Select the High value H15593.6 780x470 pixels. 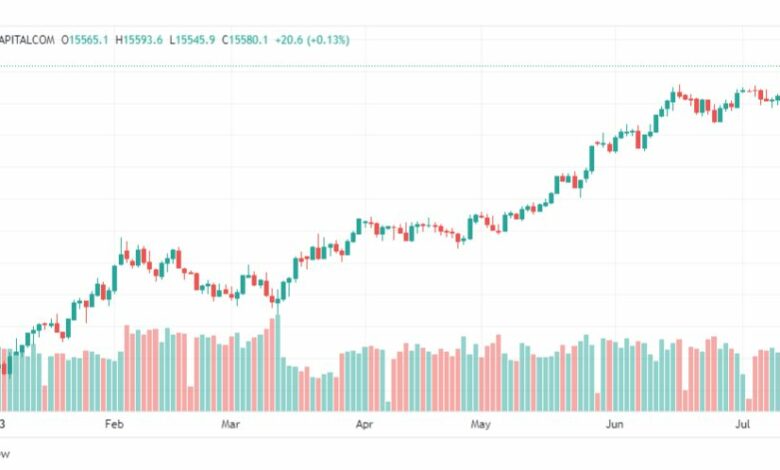[x=141, y=40]
